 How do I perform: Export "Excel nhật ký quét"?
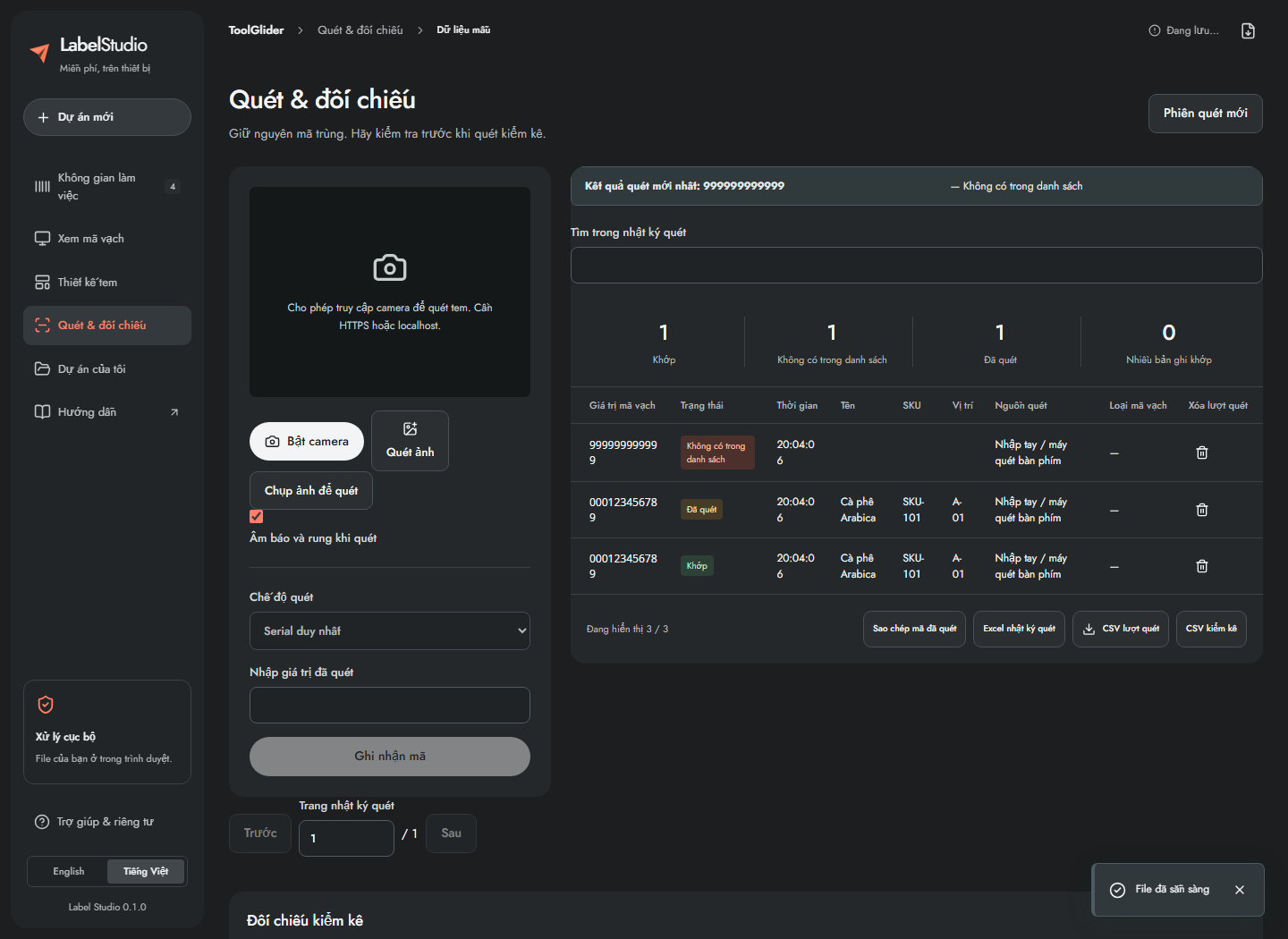click(x=1019, y=629)
